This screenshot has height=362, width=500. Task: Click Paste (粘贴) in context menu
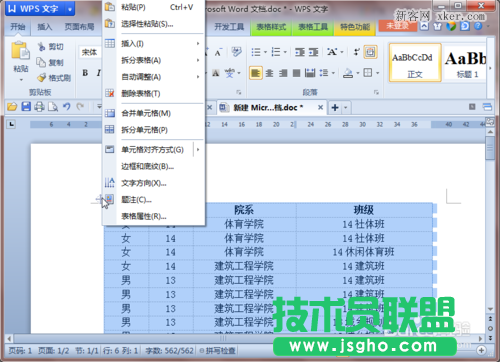coord(154,7)
